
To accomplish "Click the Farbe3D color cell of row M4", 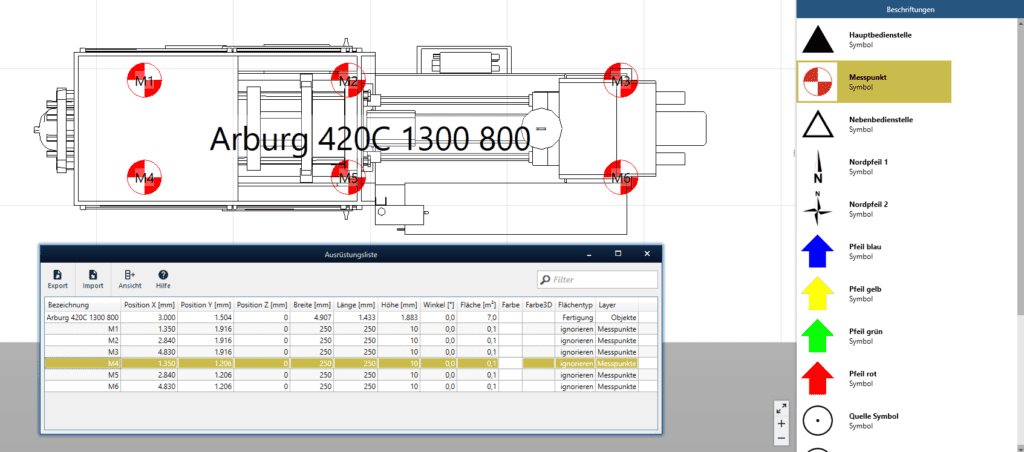I will [539, 364].
